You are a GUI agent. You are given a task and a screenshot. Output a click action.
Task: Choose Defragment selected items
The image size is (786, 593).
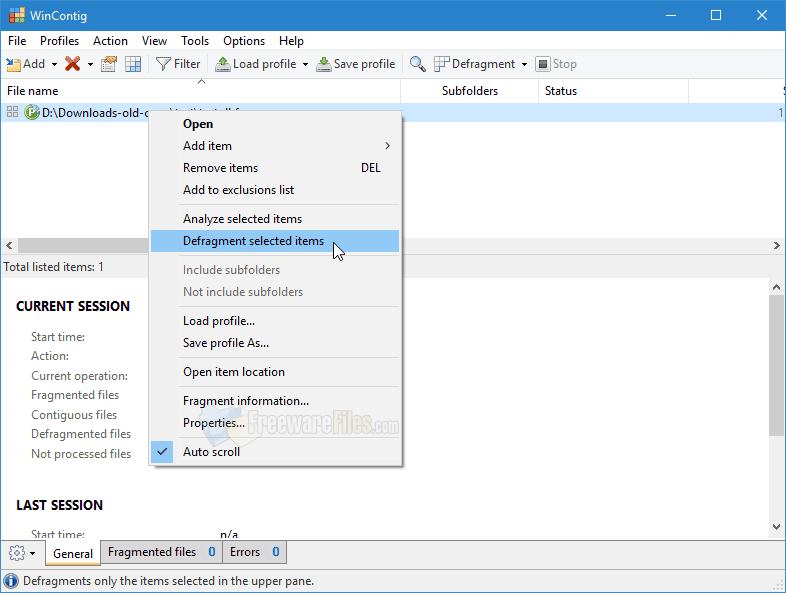(x=275, y=241)
